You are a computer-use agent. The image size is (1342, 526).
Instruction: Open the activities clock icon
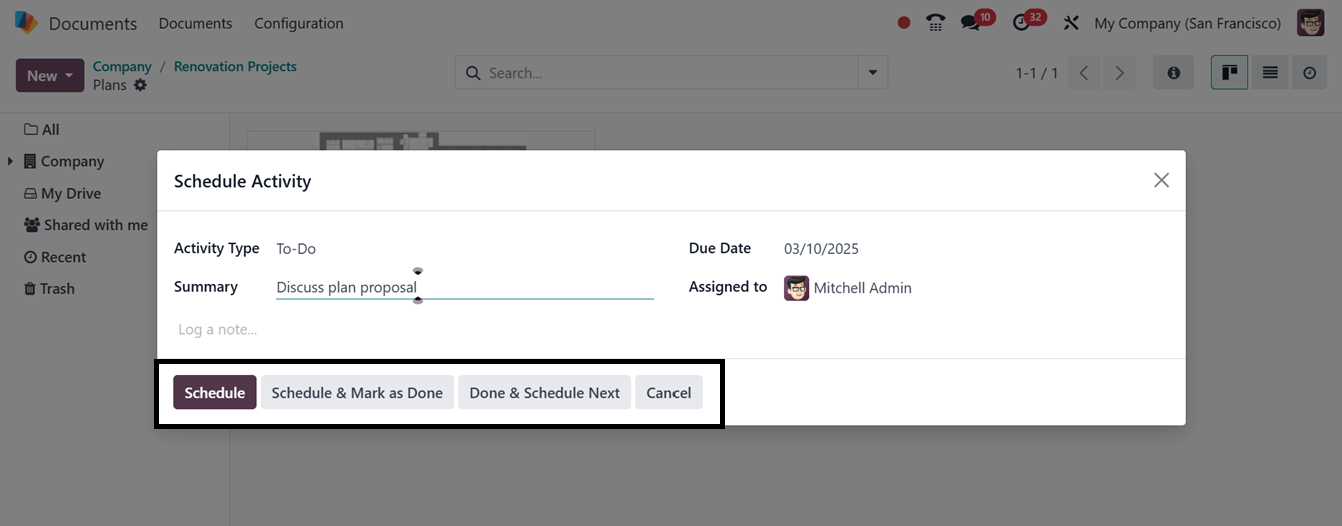tap(1021, 23)
